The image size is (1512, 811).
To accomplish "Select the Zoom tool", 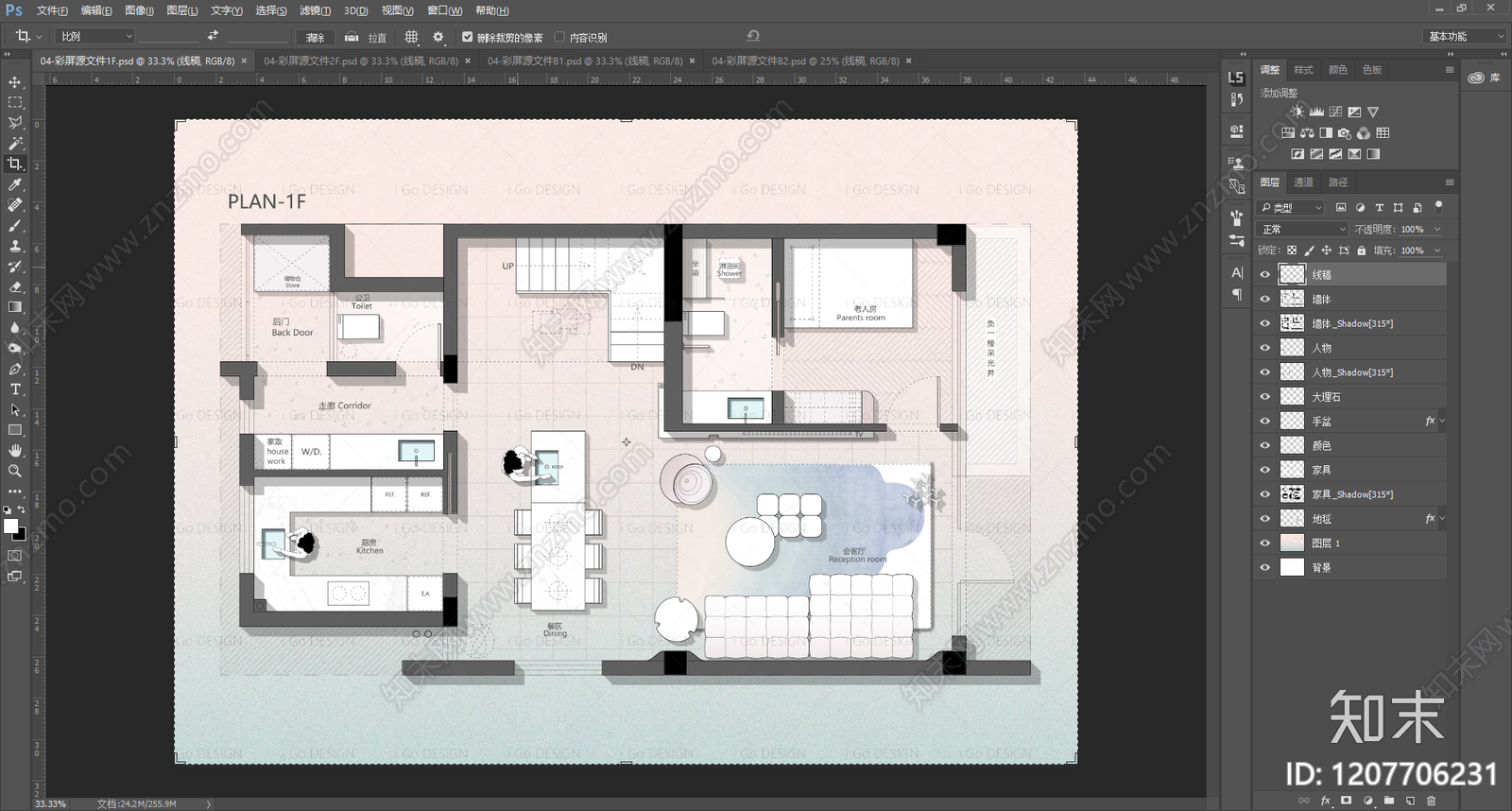I will pos(15,471).
